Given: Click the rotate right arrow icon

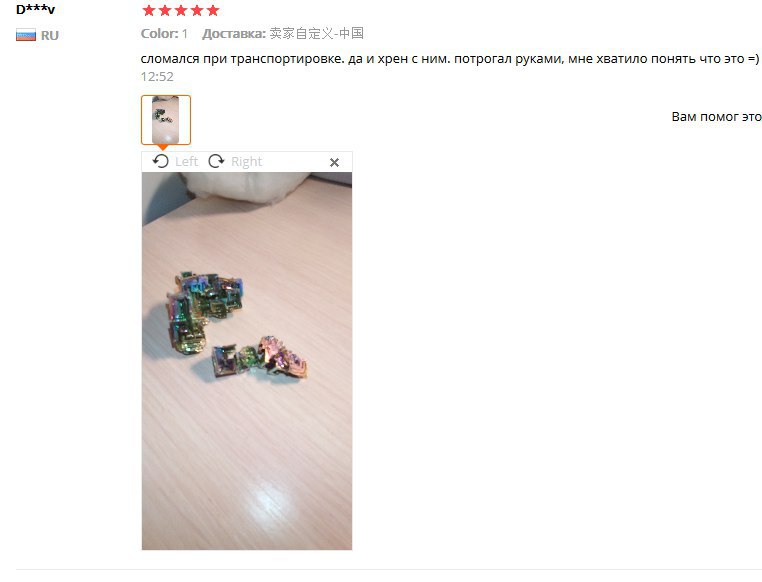Looking at the screenshot, I should point(216,161).
